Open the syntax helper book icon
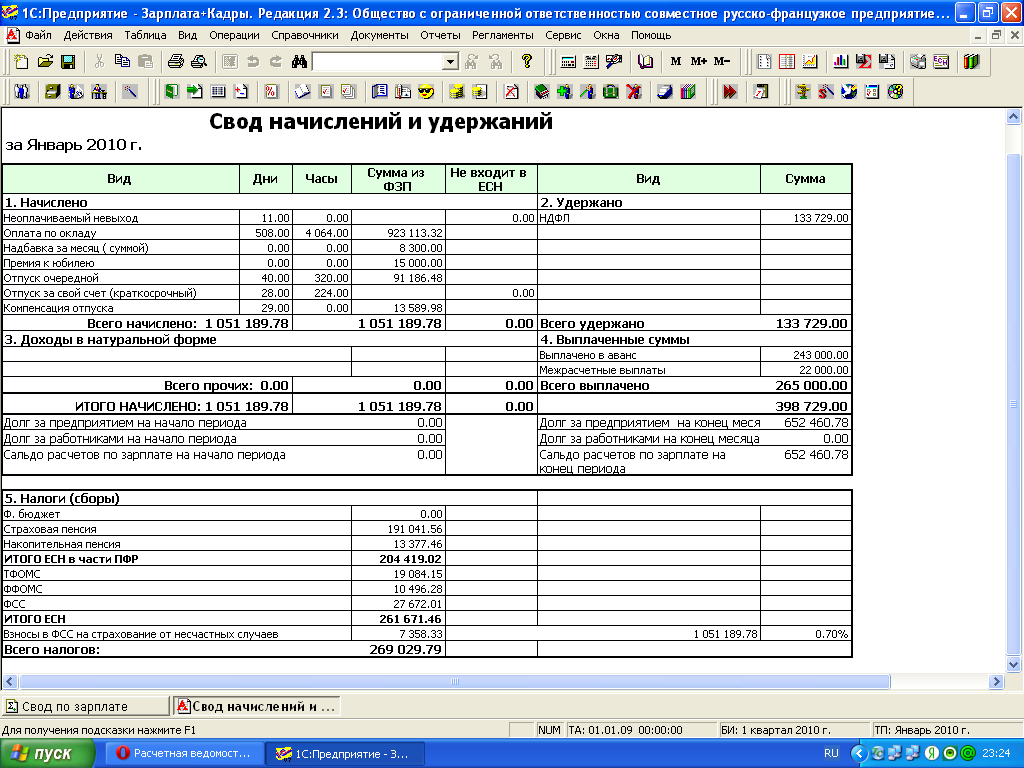This screenshot has width=1024, height=768. 645,61
